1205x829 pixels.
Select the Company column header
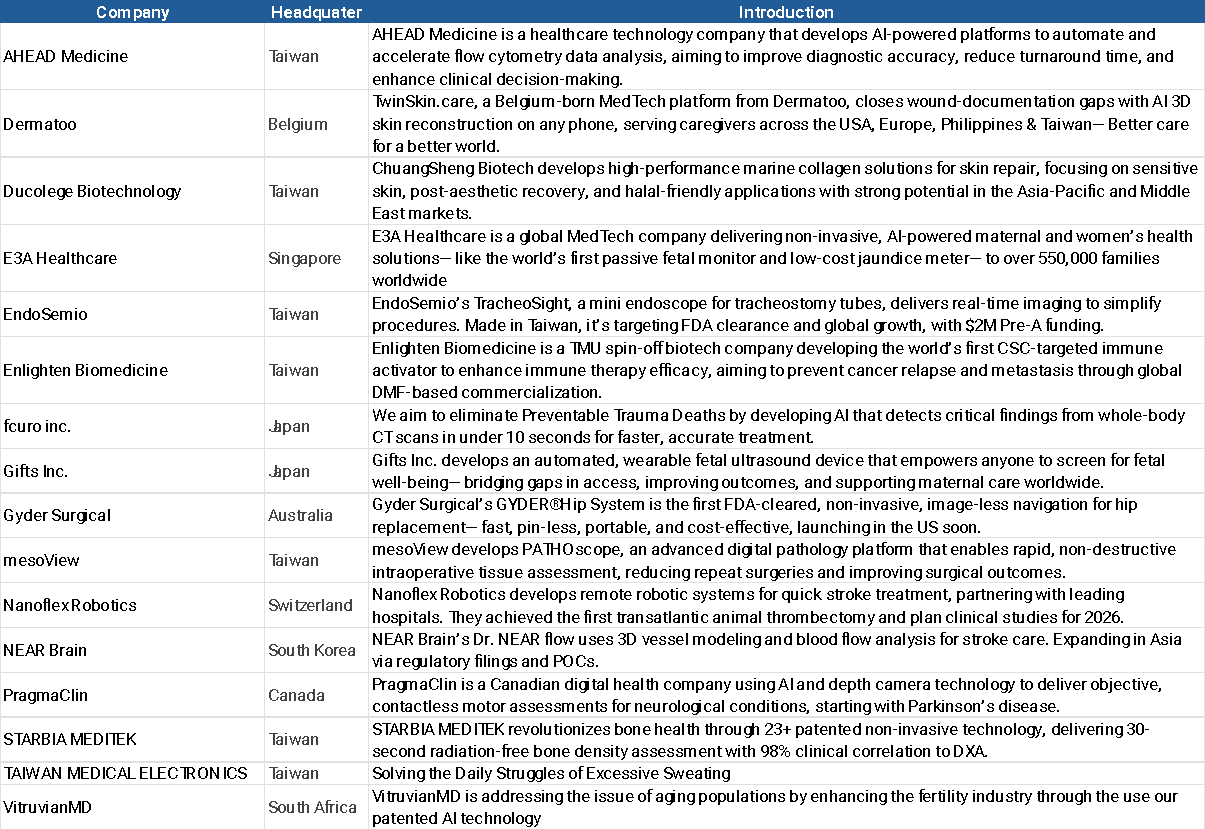coord(132,12)
